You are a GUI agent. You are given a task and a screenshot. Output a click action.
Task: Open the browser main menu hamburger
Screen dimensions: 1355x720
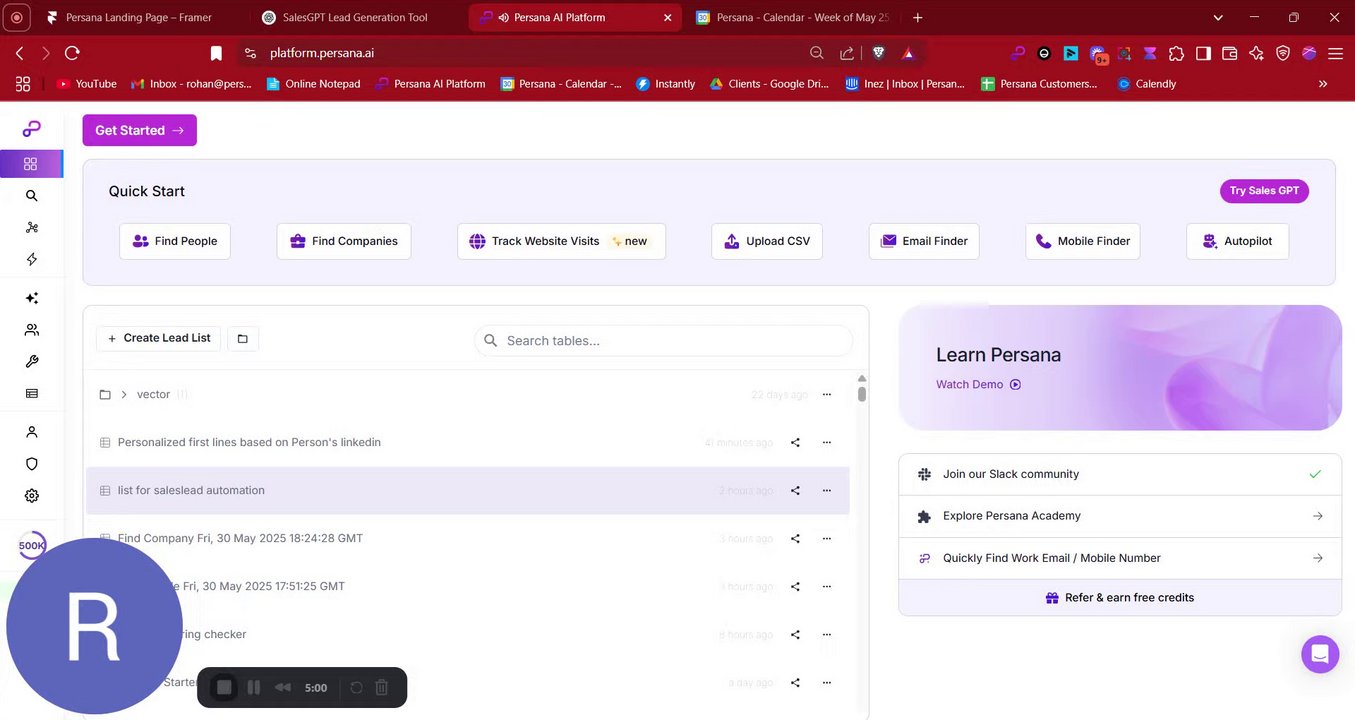pyautogui.click(x=1335, y=53)
